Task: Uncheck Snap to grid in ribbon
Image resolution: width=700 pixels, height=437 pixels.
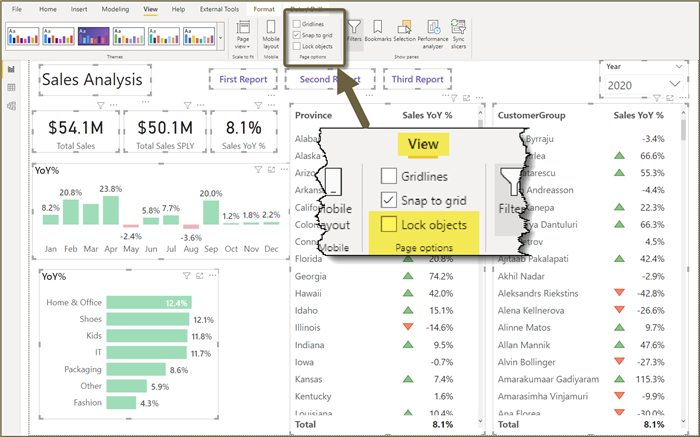Action: (x=295, y=35)
